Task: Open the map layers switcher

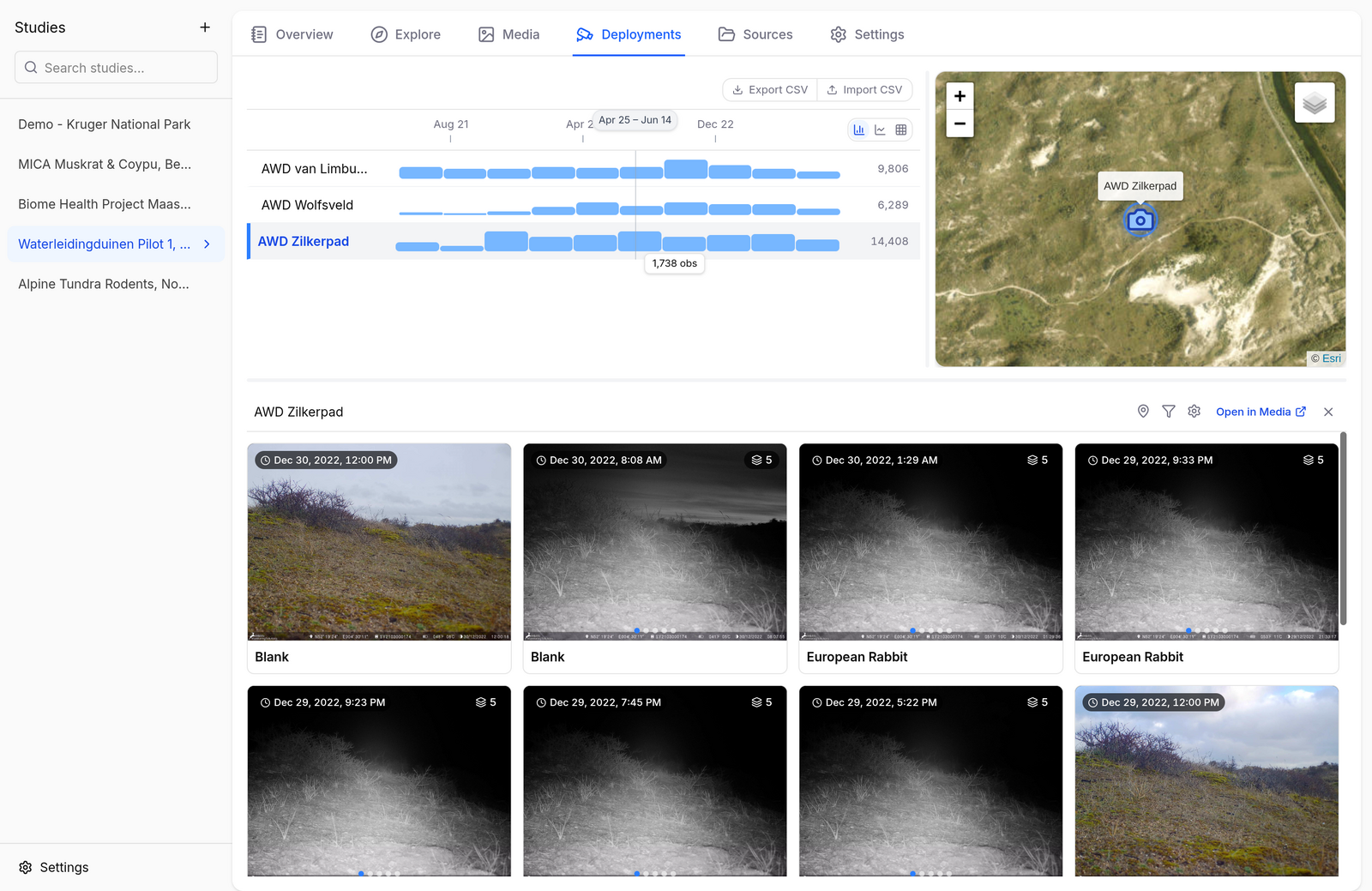Action: point(1315,103)
